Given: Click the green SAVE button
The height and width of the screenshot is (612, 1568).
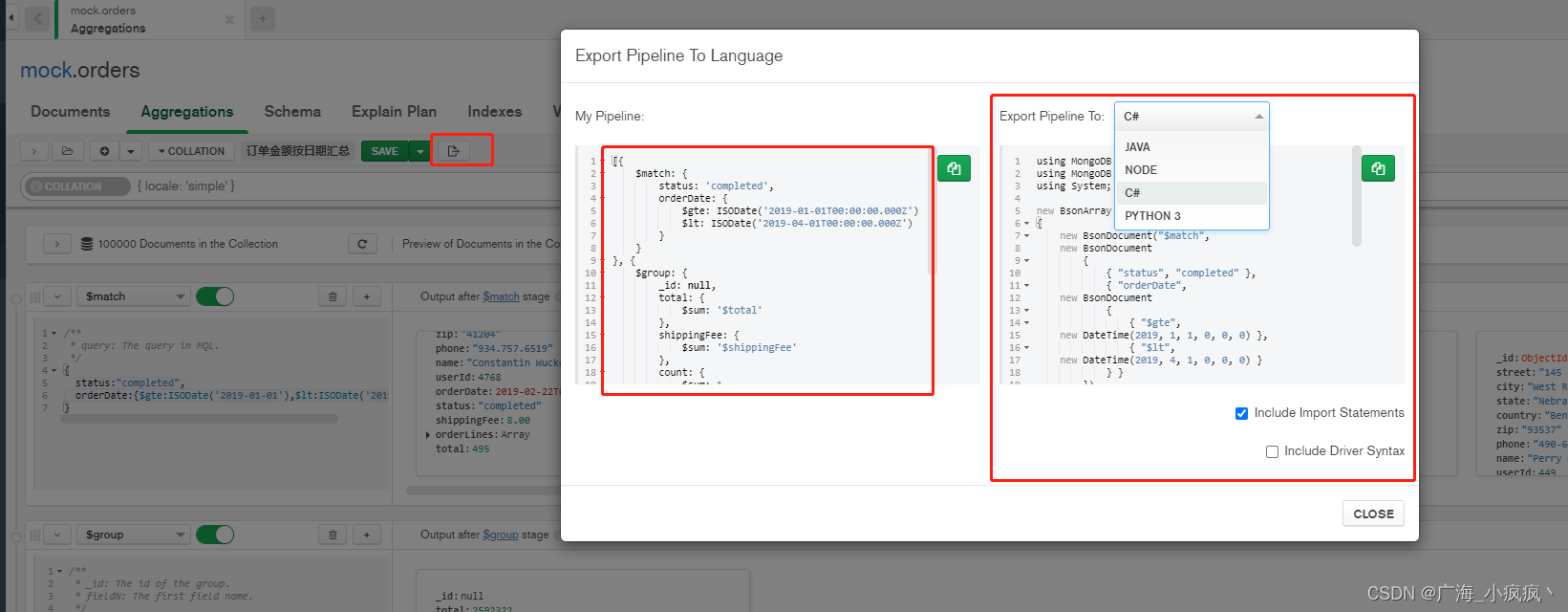Looking at the screenshot, I should click(385, 151).
